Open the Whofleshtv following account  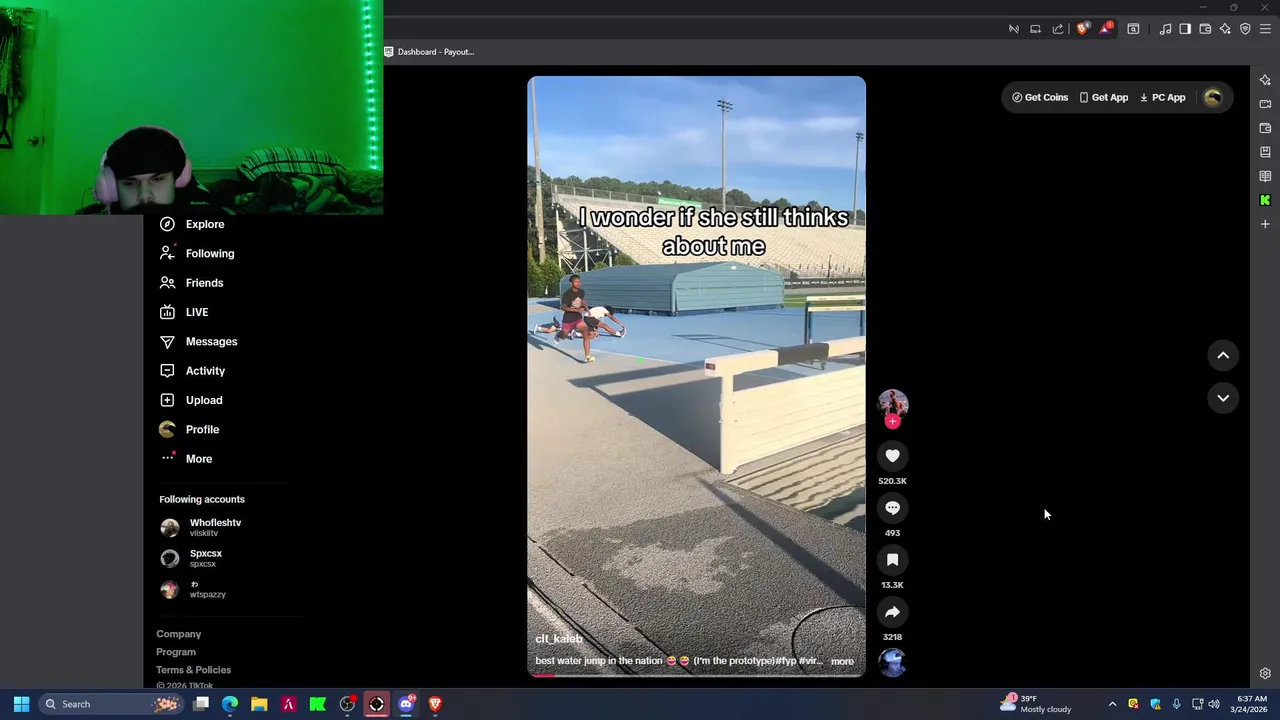201,527
